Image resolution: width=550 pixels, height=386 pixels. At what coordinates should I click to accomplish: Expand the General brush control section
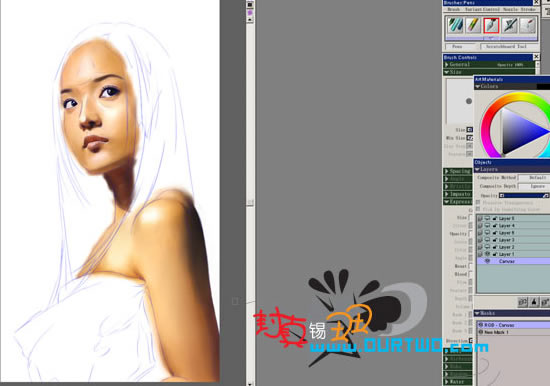pos(447,65)
